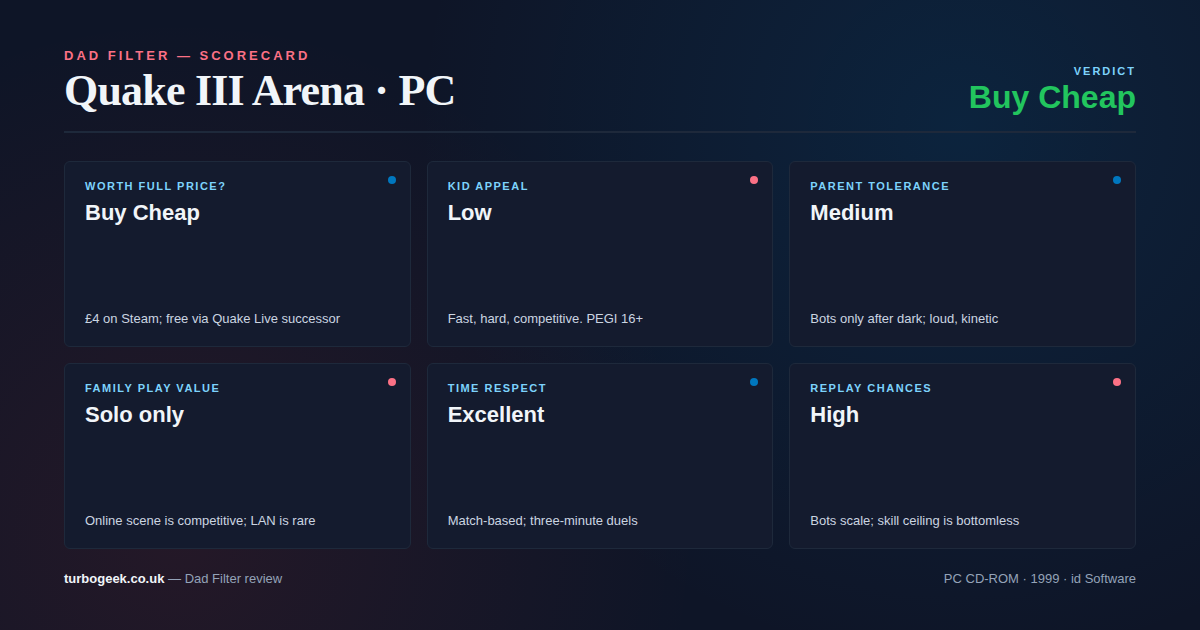Screen dimensions: 1200x630
Task: Click the pink status dot on Replay Chances card
Action: (x=1116, y=382)
